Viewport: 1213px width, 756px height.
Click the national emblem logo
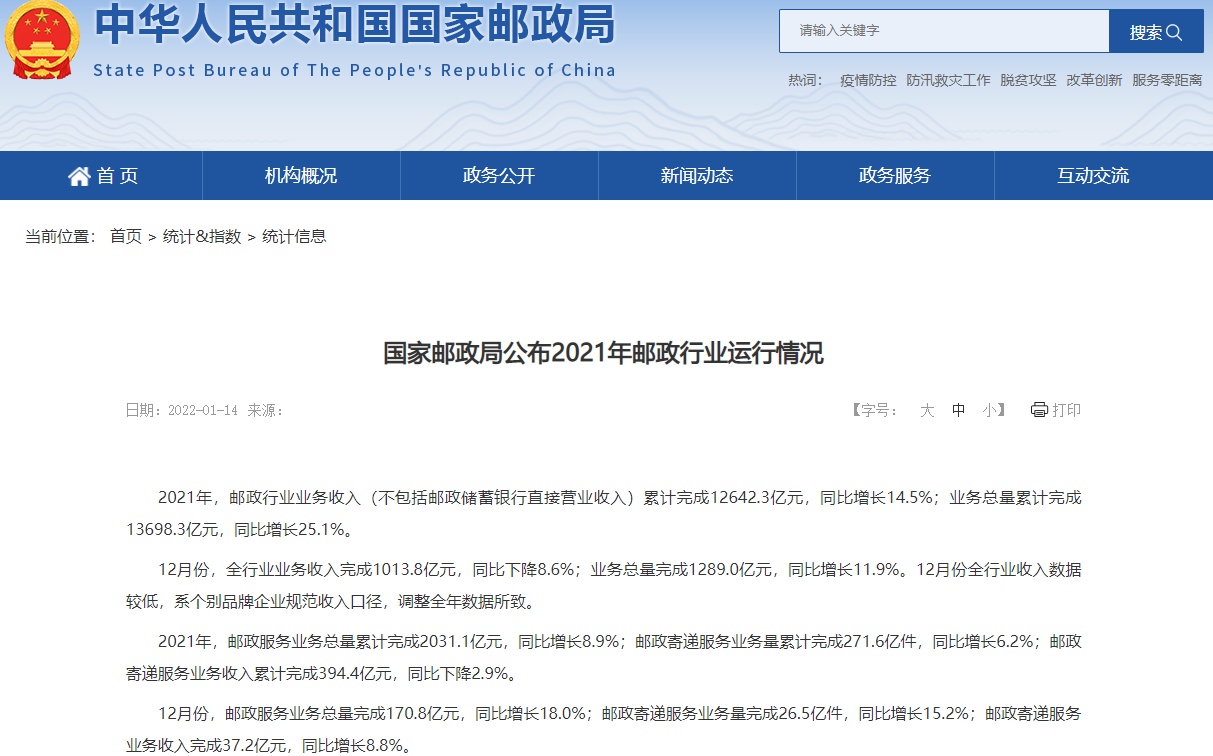coord(42,40)
